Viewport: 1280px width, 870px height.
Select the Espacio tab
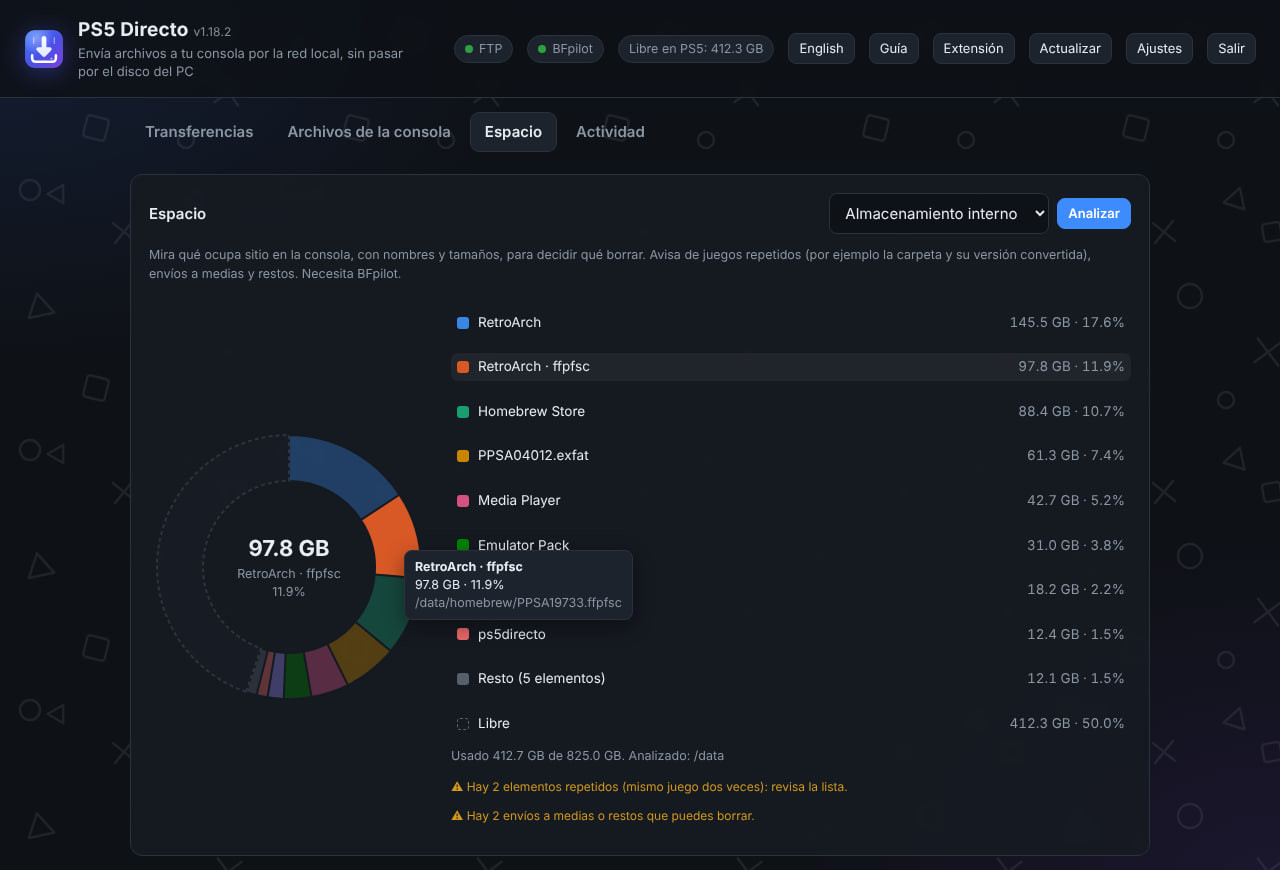tap(513, 132)
